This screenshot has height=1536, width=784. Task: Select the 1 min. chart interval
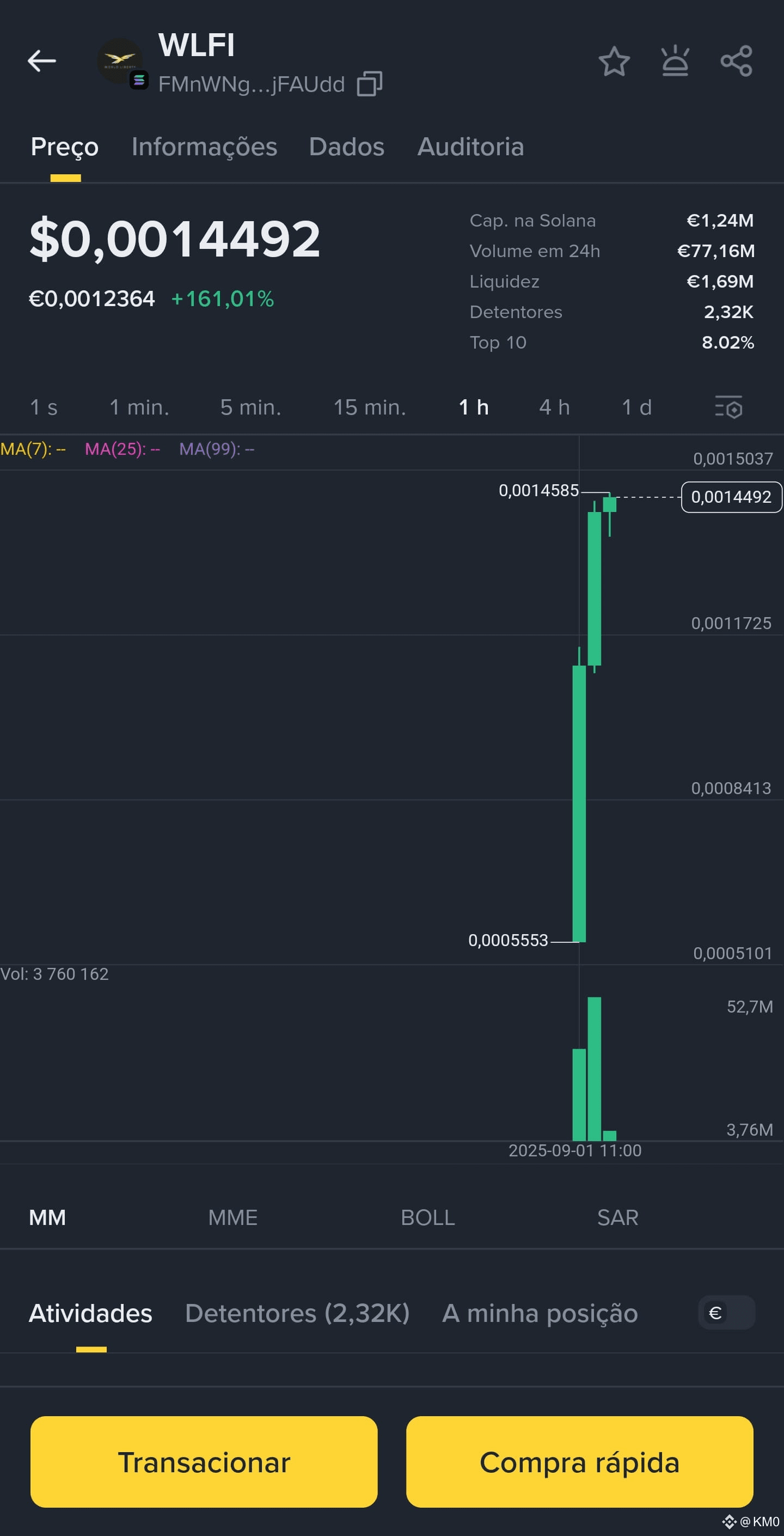(139, 407)
